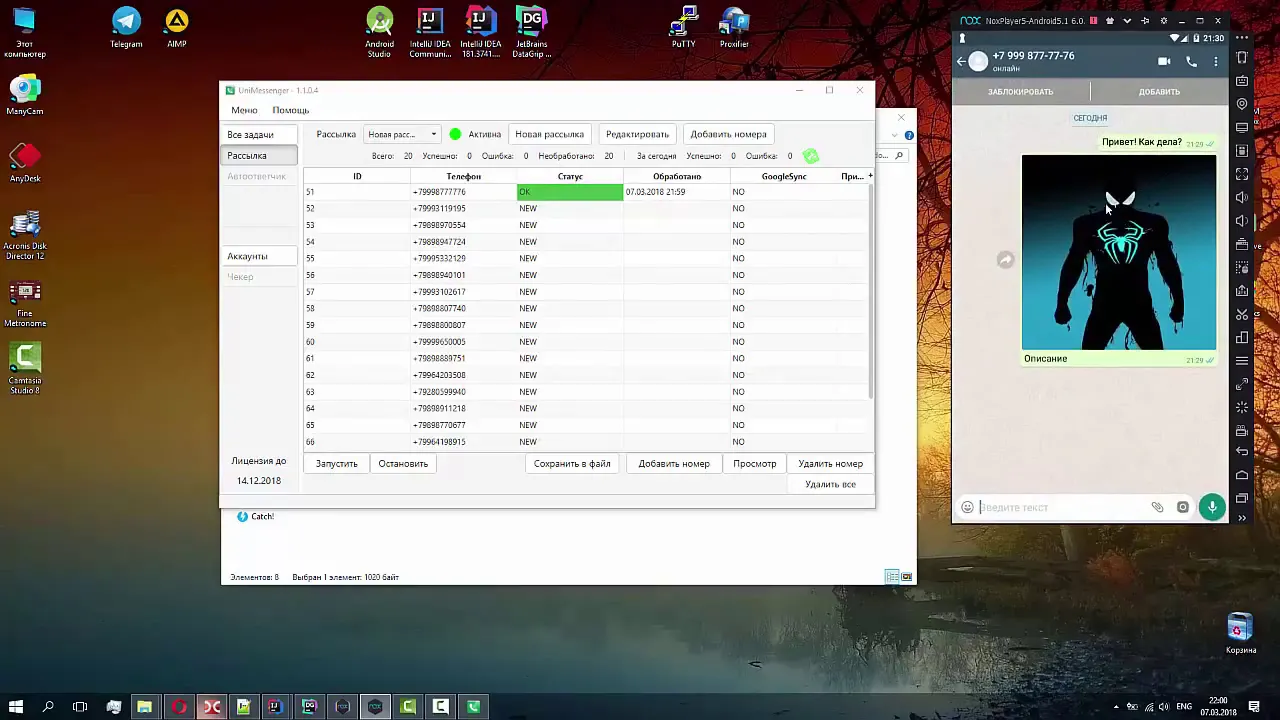This screenshot has width=1280, height=720.
Task: Click the Запустить button
Action: coord(337,464)
